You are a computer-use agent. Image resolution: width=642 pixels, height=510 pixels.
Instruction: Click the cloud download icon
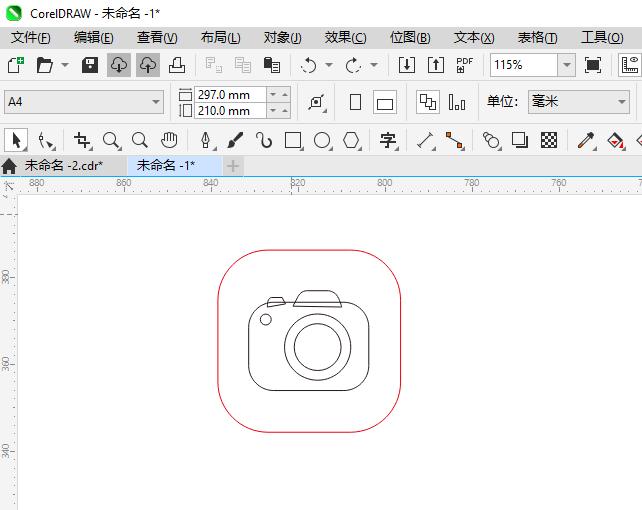pos(119,65)
